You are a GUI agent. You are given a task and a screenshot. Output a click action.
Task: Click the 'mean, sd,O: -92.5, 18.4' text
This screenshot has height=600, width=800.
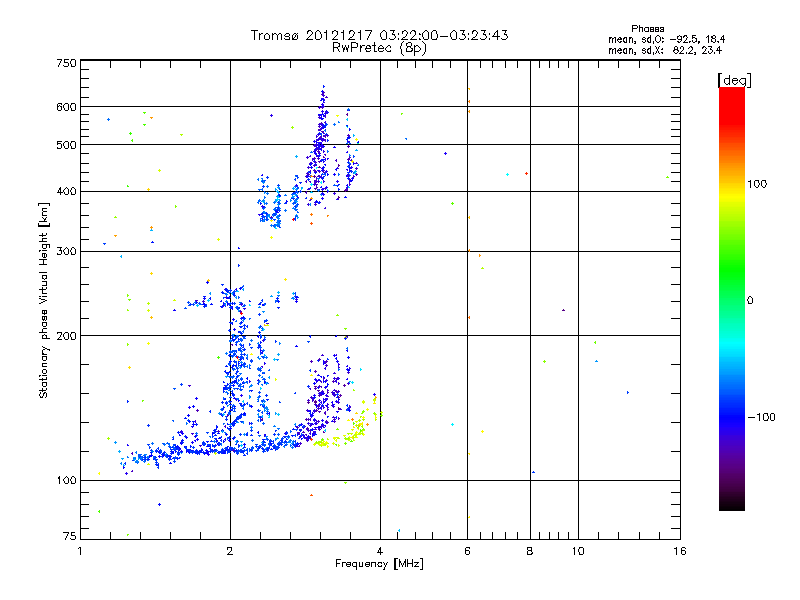coord(666,39)
